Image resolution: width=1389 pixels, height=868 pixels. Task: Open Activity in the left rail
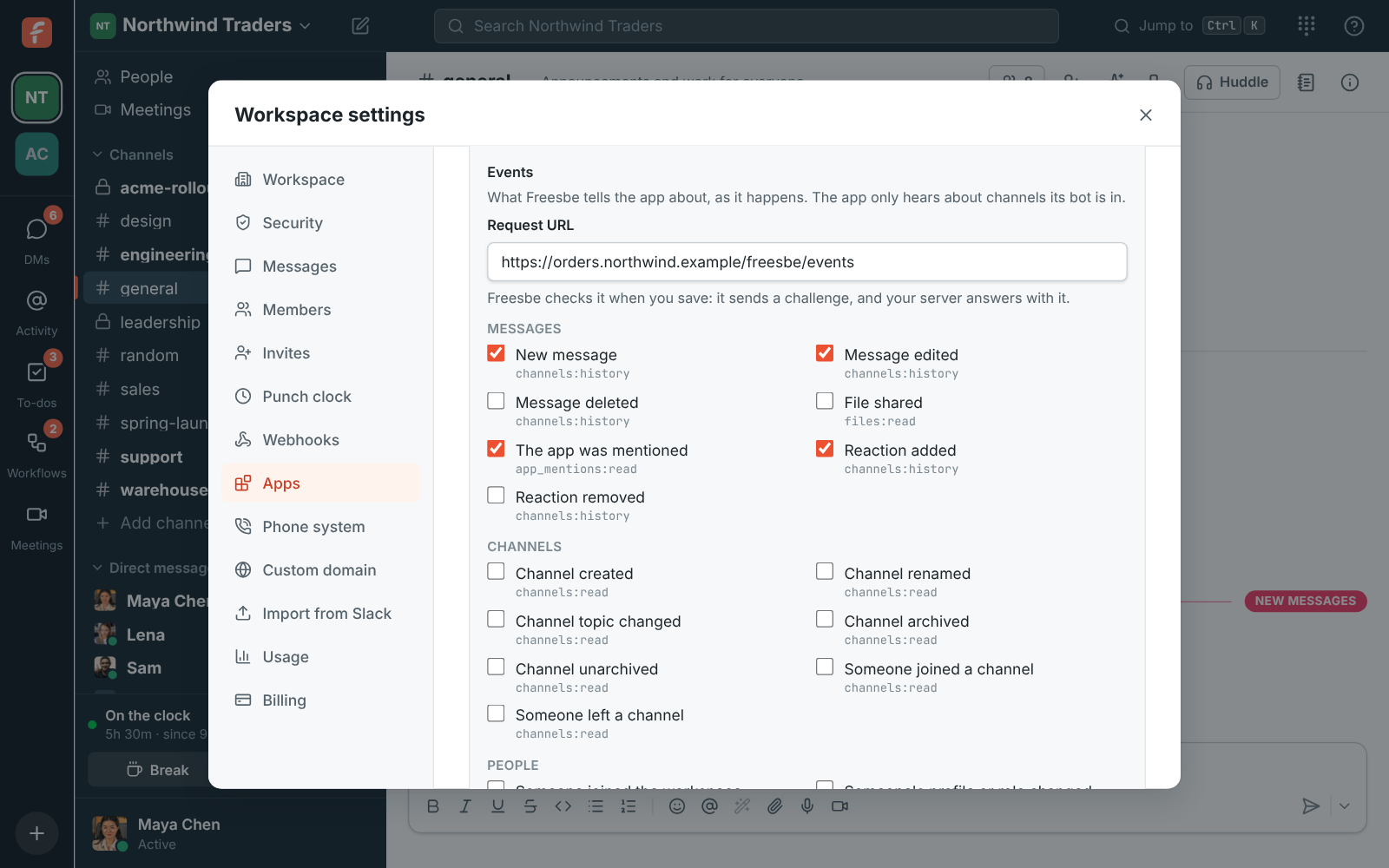[x=36, y=311]
